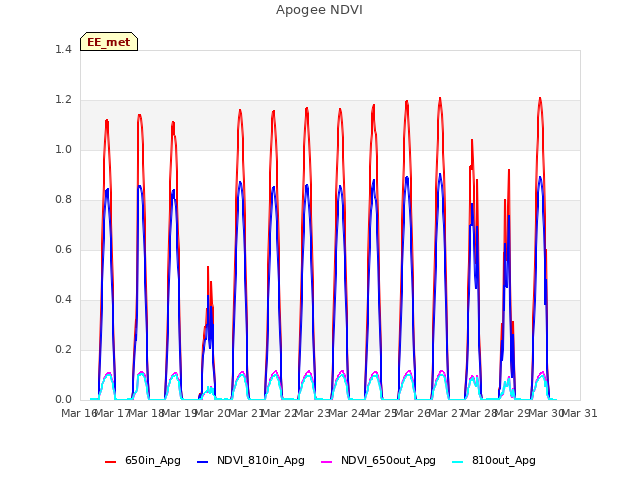640x480 pixels.
Task: Click the Mar 16 x-axis label
Action: pos(79,413)
